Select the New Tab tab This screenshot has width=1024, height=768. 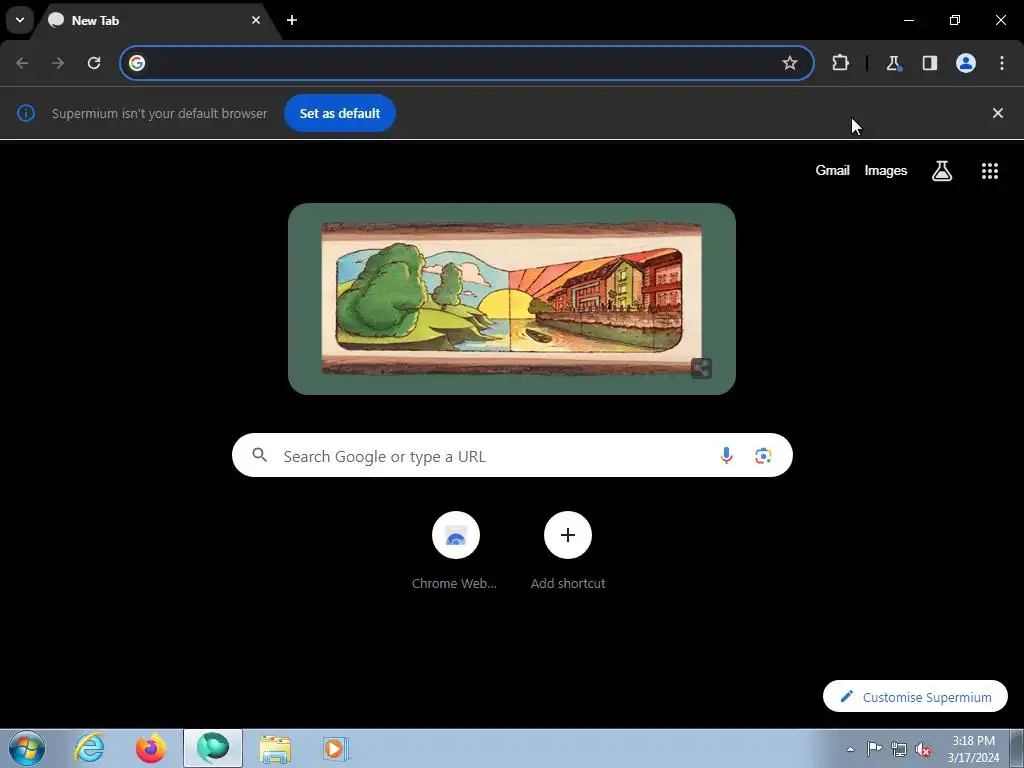(157, 20)
